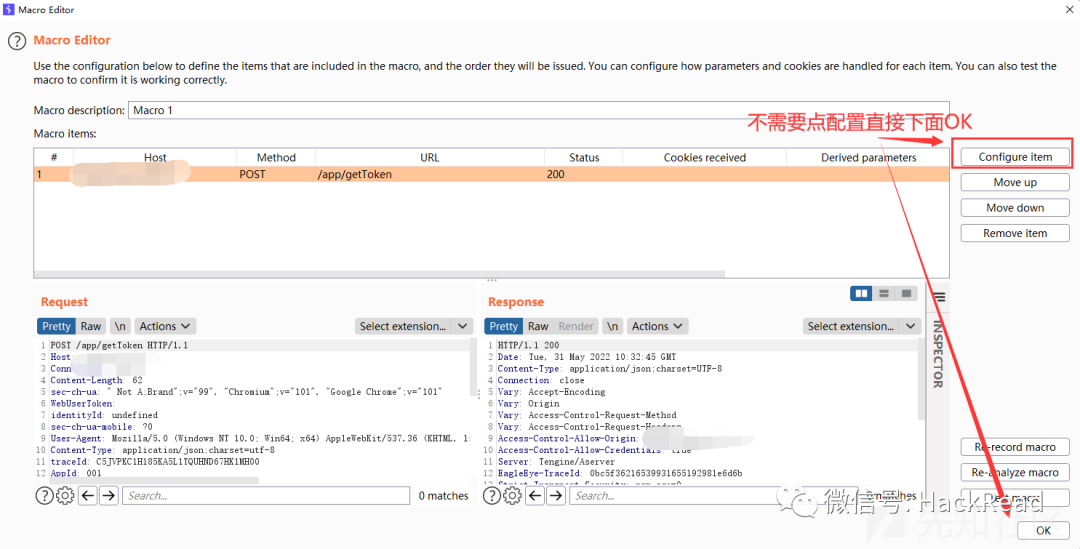This screenshot has width=1080, height=549.
Task: Open the Macro Editor help icon
Action: (17, 41)
